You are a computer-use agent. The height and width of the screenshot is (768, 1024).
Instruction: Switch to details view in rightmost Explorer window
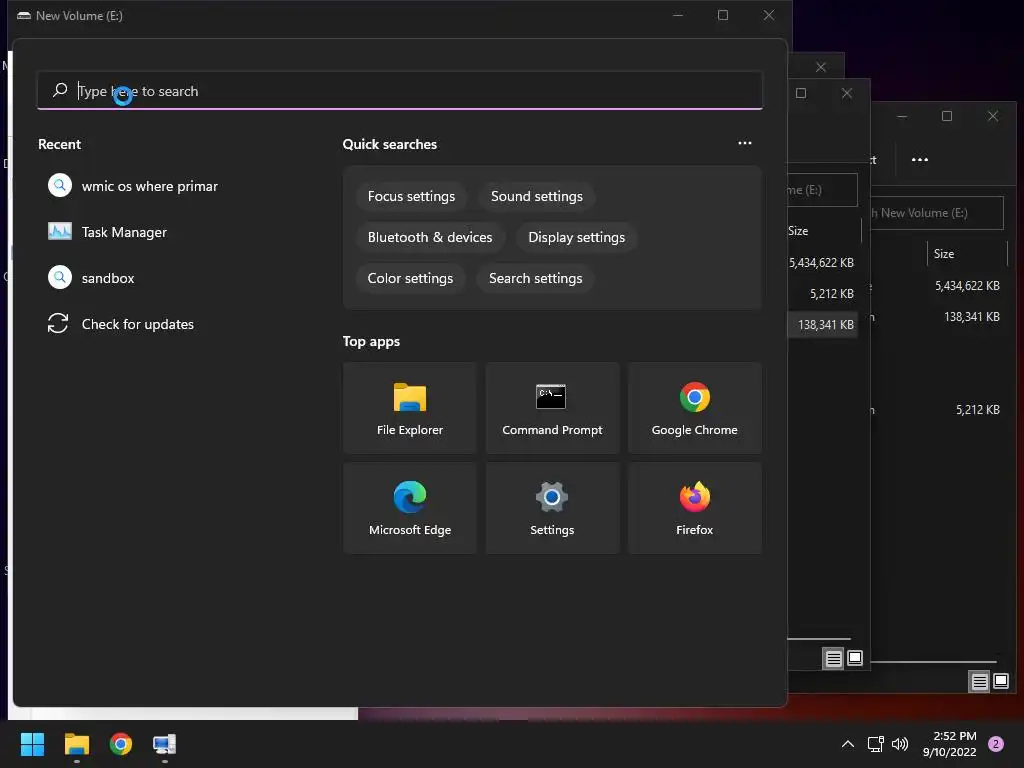[x=980, y=682]
